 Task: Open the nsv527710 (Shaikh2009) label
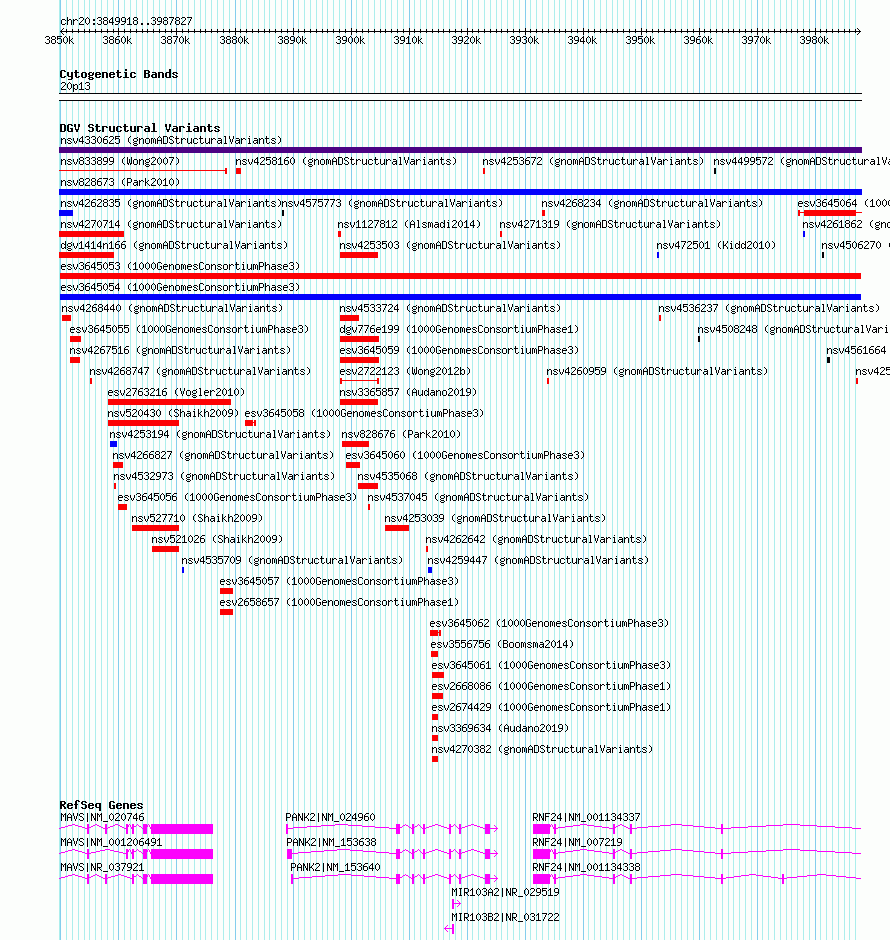click(197, 518)
